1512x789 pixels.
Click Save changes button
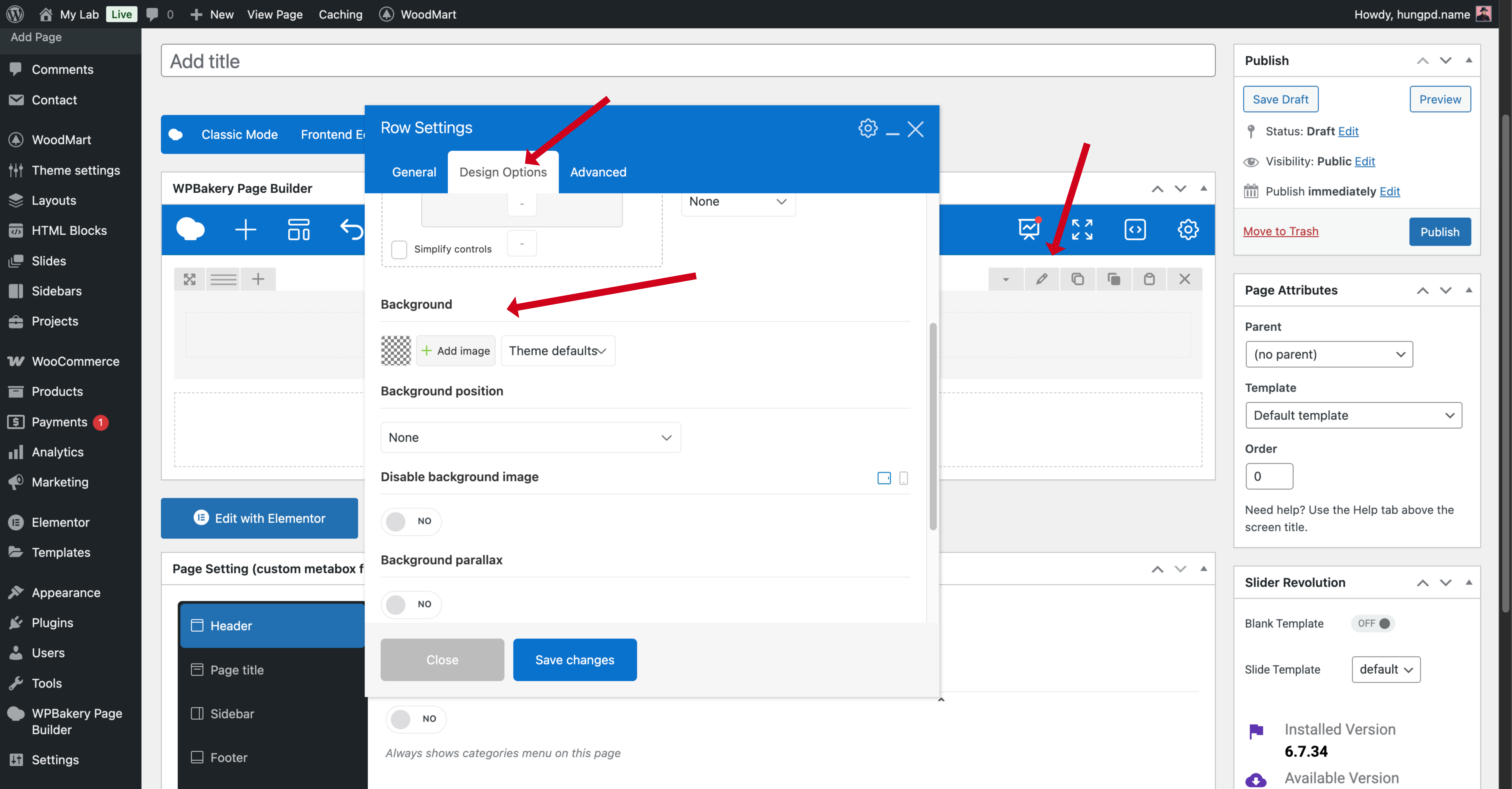click(575, 660)
